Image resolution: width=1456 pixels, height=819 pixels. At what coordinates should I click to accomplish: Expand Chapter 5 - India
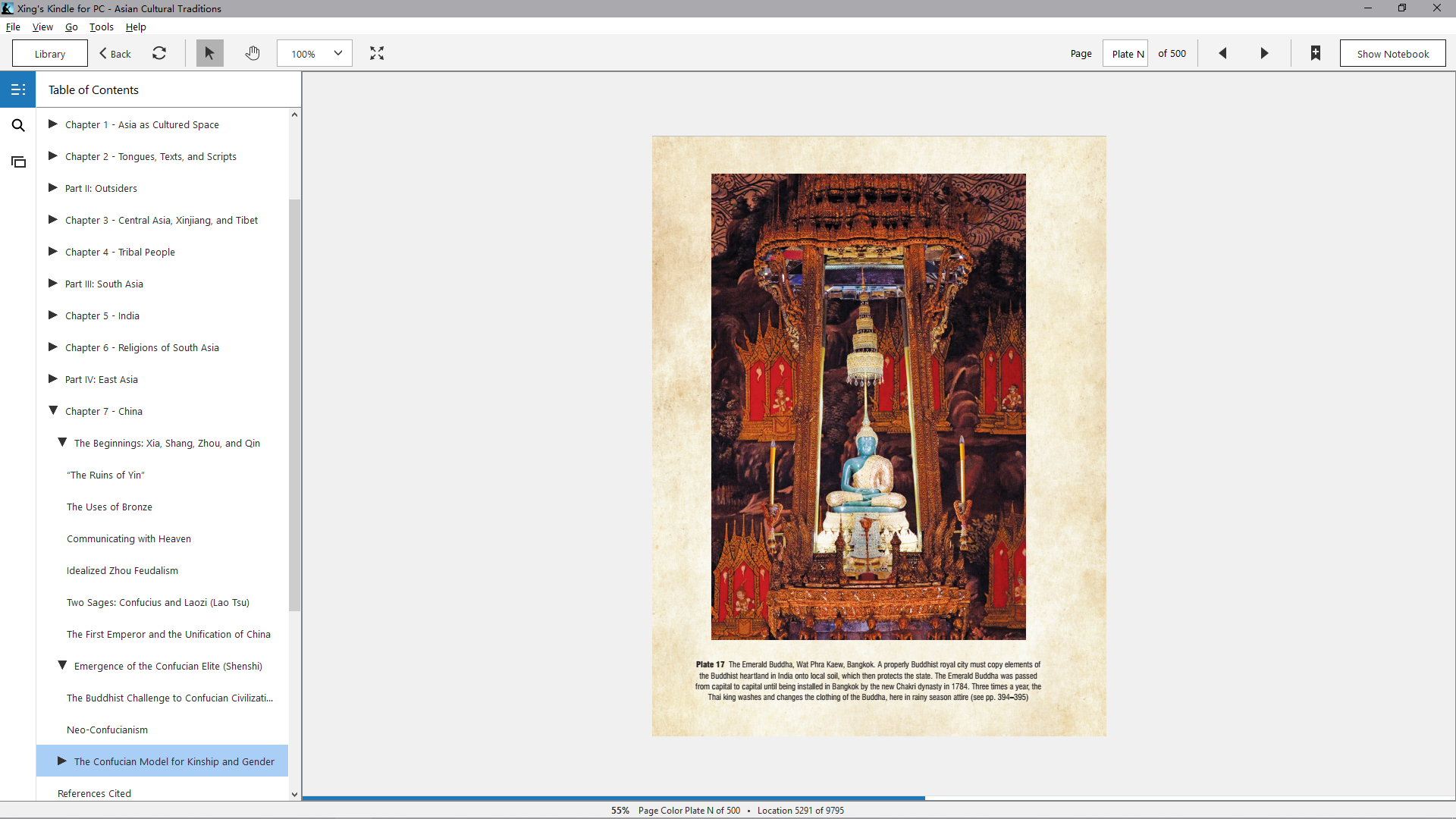53,315
